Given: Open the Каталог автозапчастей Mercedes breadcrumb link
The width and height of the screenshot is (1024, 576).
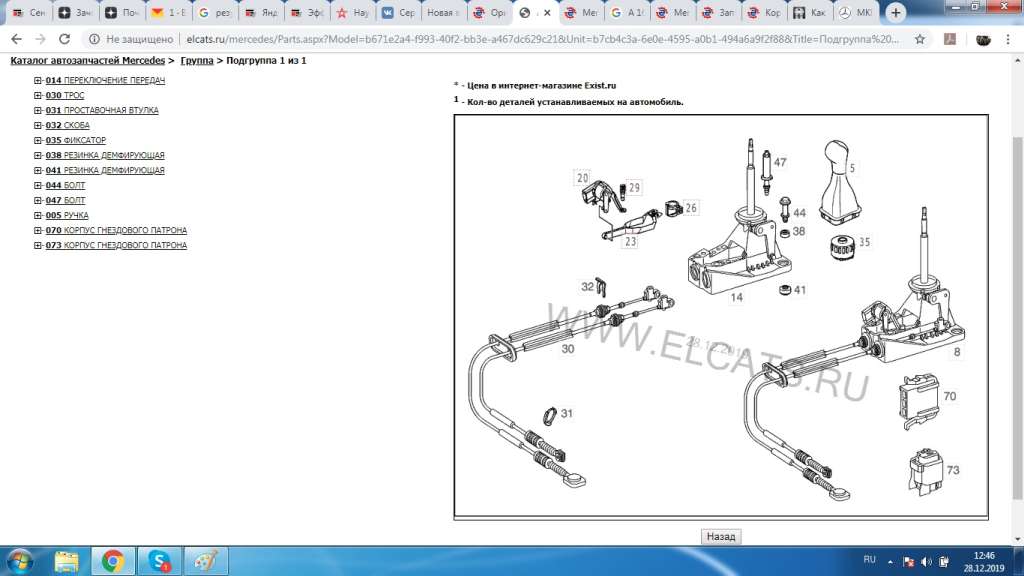Looking at the screenshot, I should 87,61.
